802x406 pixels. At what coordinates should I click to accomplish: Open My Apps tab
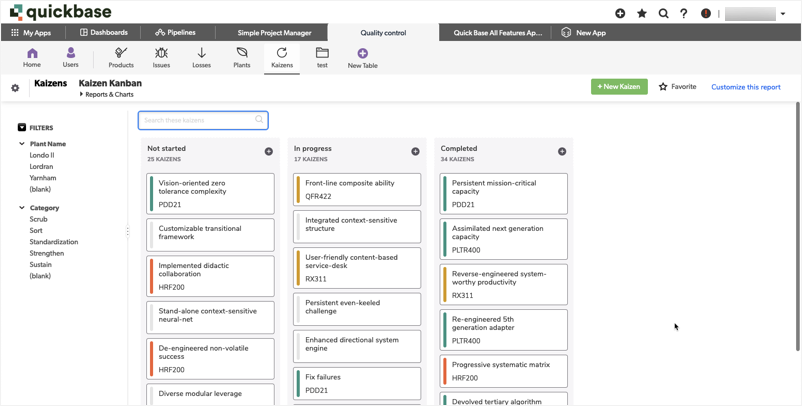coord(32,32)
